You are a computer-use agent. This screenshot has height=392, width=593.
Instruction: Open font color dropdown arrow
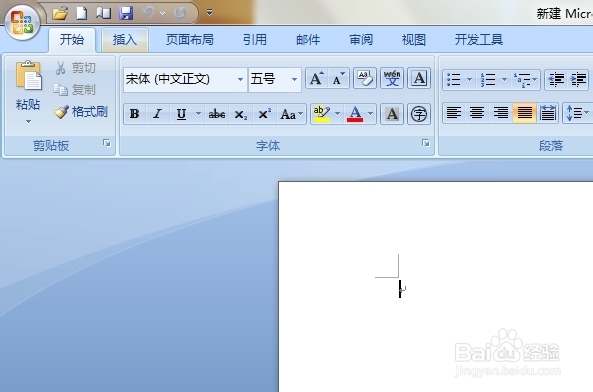coord(371,113)
